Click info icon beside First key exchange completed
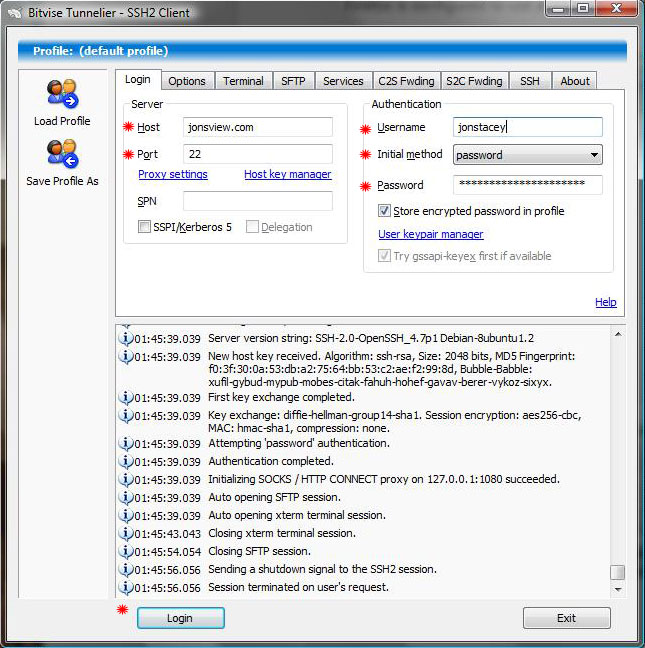This screenshot has height=648, width=645. click(126, 398)
